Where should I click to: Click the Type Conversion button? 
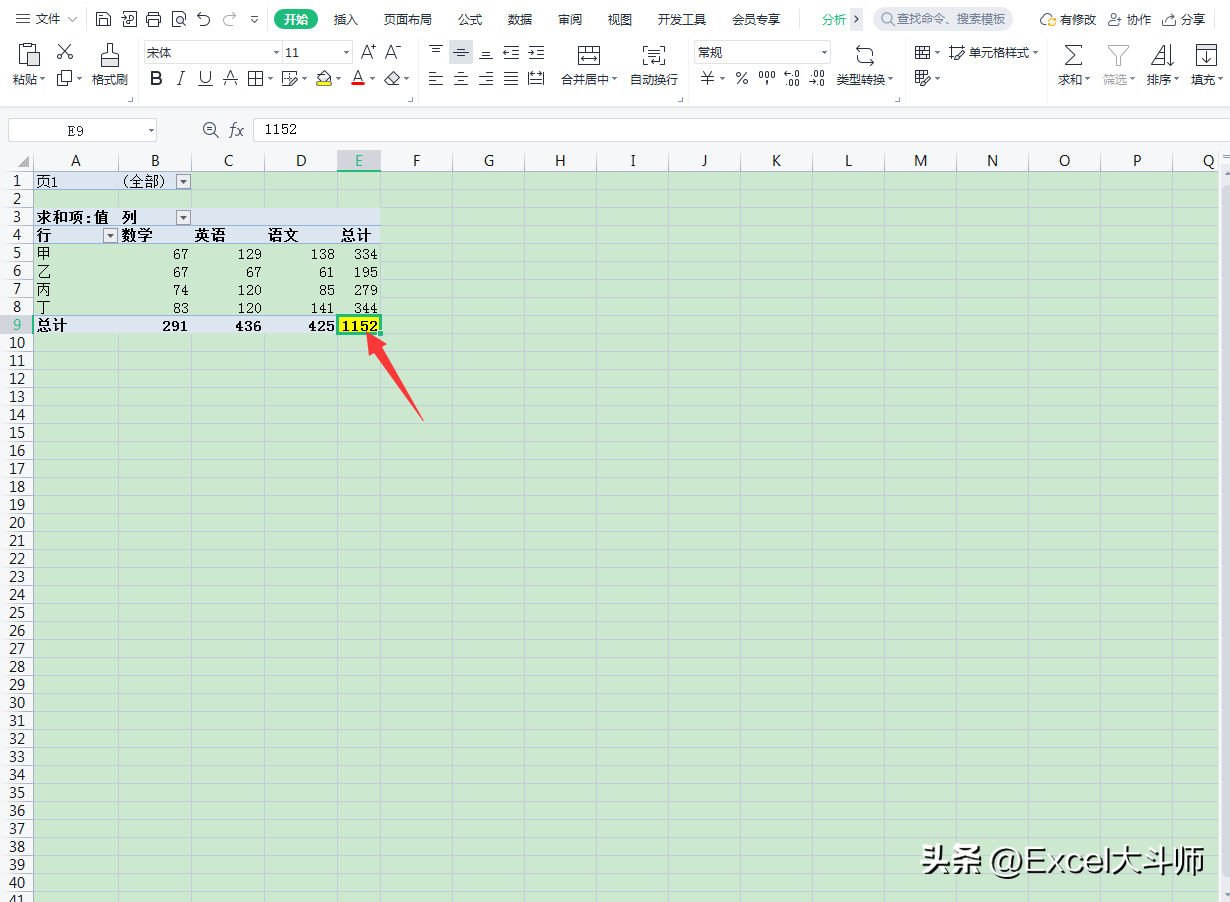865,64
